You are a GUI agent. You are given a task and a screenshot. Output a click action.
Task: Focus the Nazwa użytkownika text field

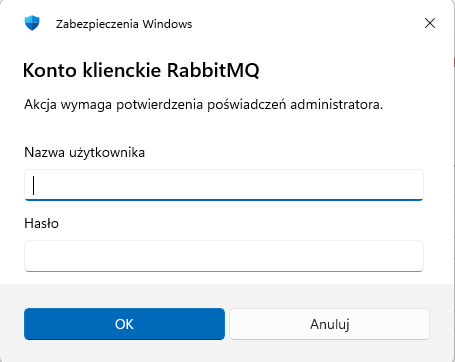224,185
